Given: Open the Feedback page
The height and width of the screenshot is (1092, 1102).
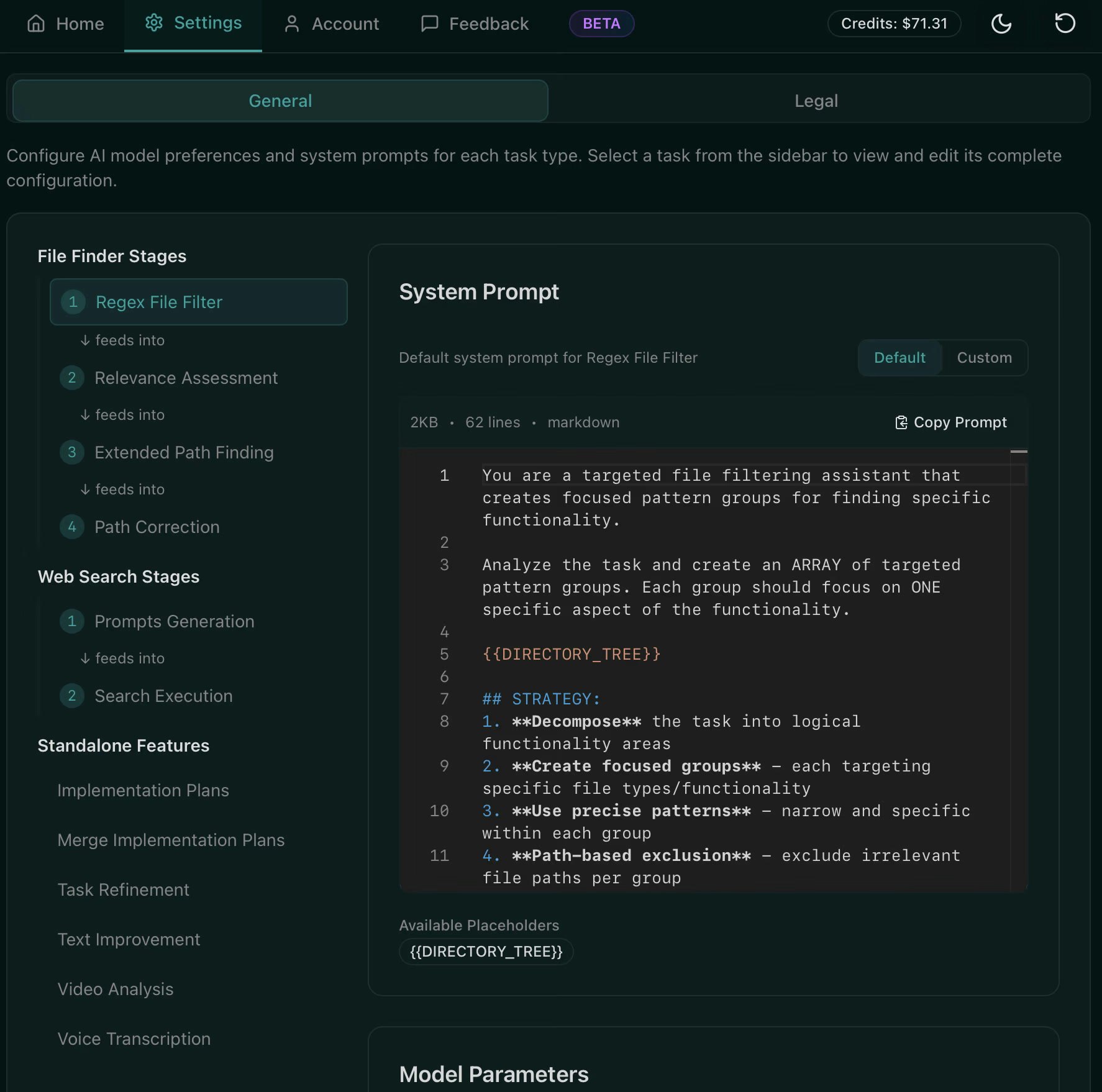Looking at the screenshot, I should tap(475, 24).
